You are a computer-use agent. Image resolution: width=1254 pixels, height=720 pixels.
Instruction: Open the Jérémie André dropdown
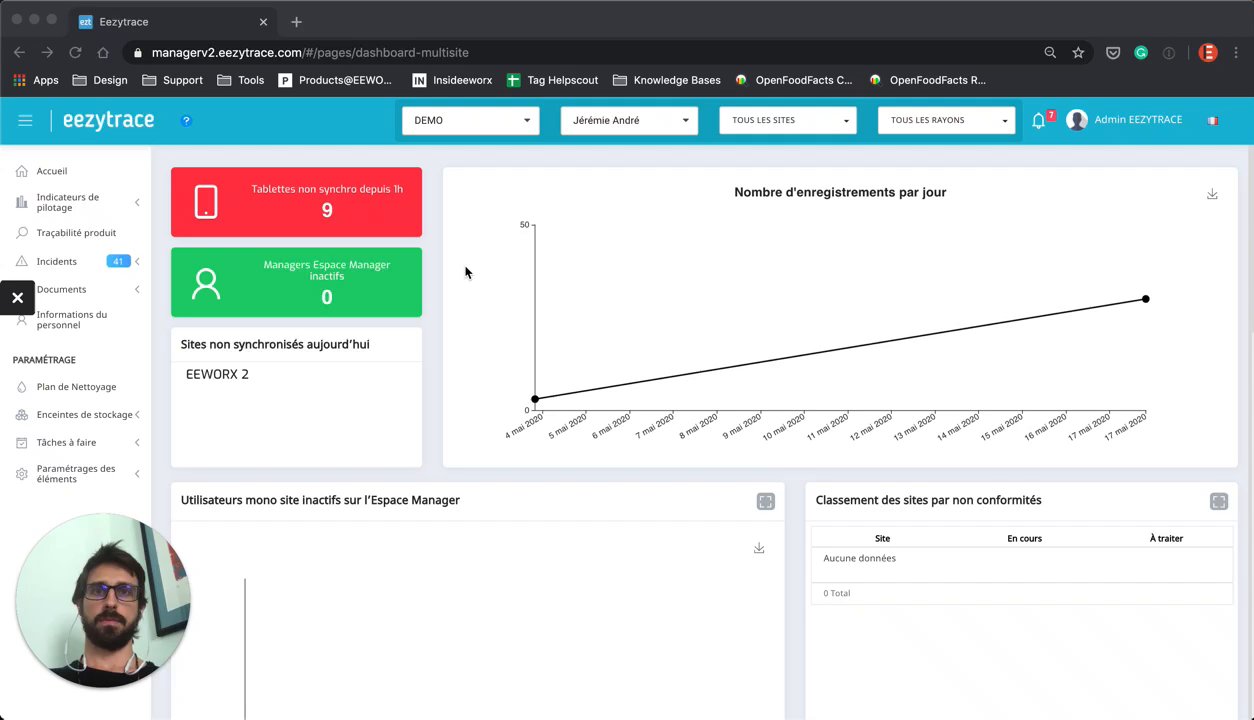click(x=629, y=120)
